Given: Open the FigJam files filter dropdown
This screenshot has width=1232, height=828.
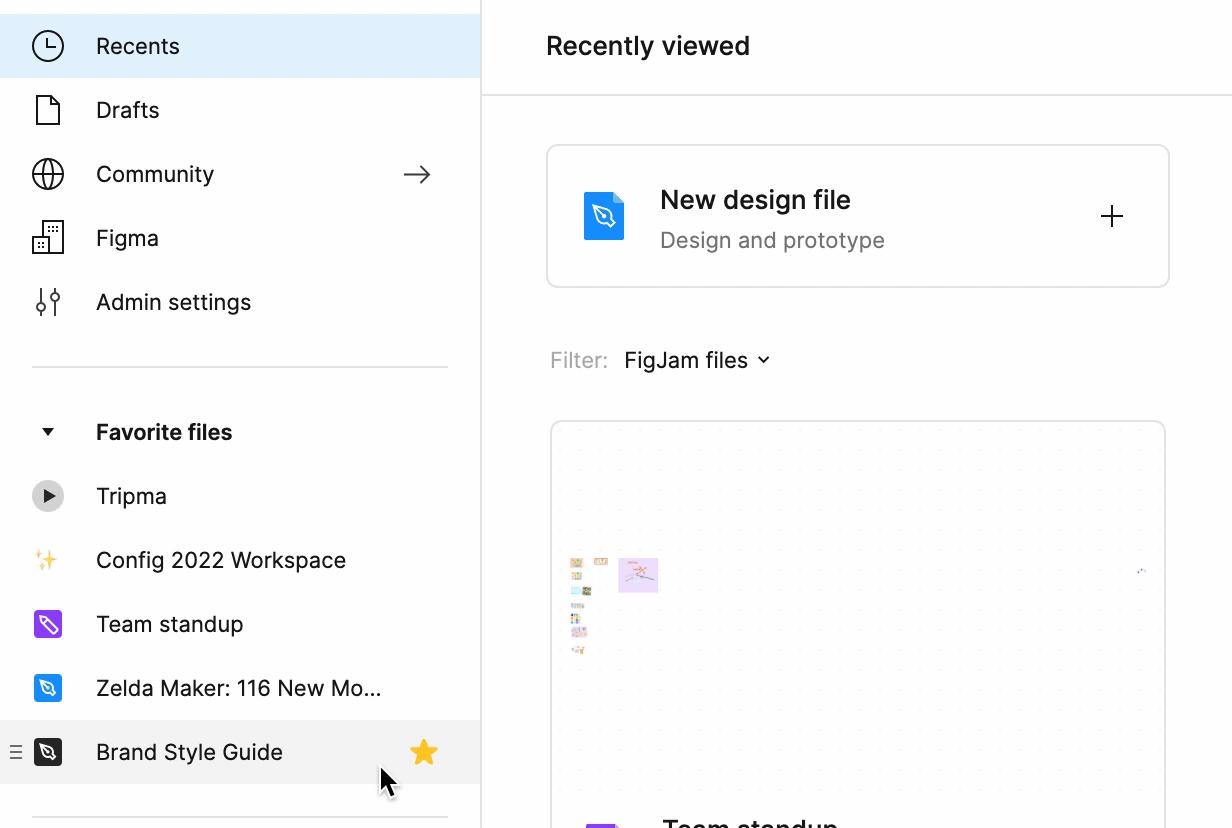Looking at the screenshot, I should [x=697, y=360].
